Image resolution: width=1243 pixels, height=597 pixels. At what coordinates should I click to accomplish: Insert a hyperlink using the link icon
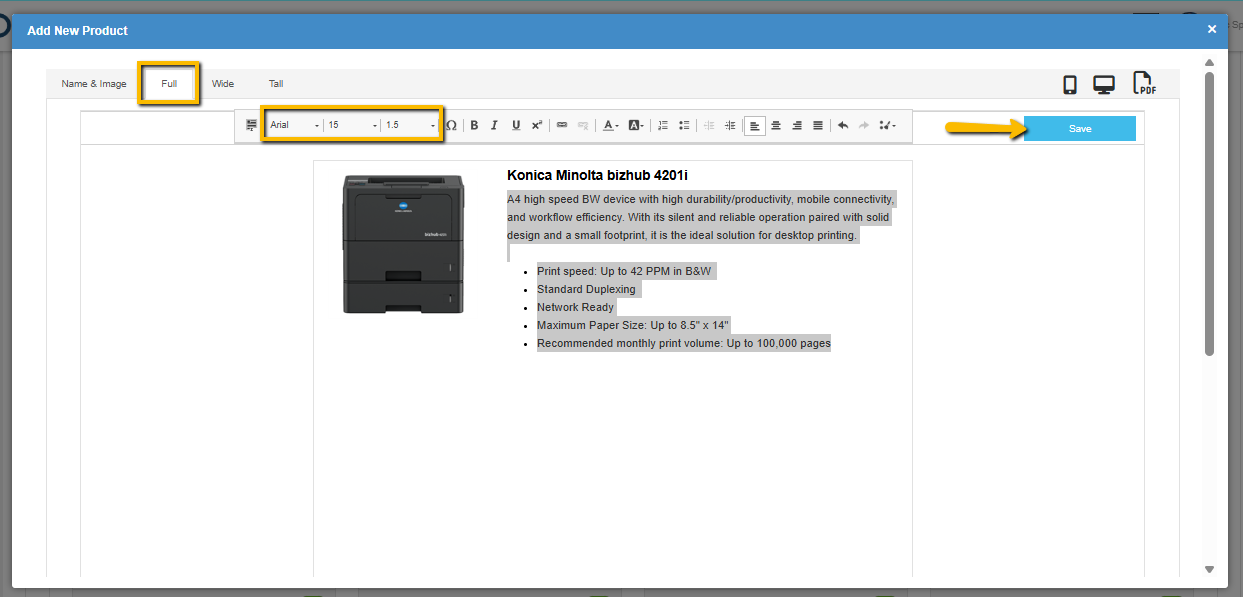(562, 125)
